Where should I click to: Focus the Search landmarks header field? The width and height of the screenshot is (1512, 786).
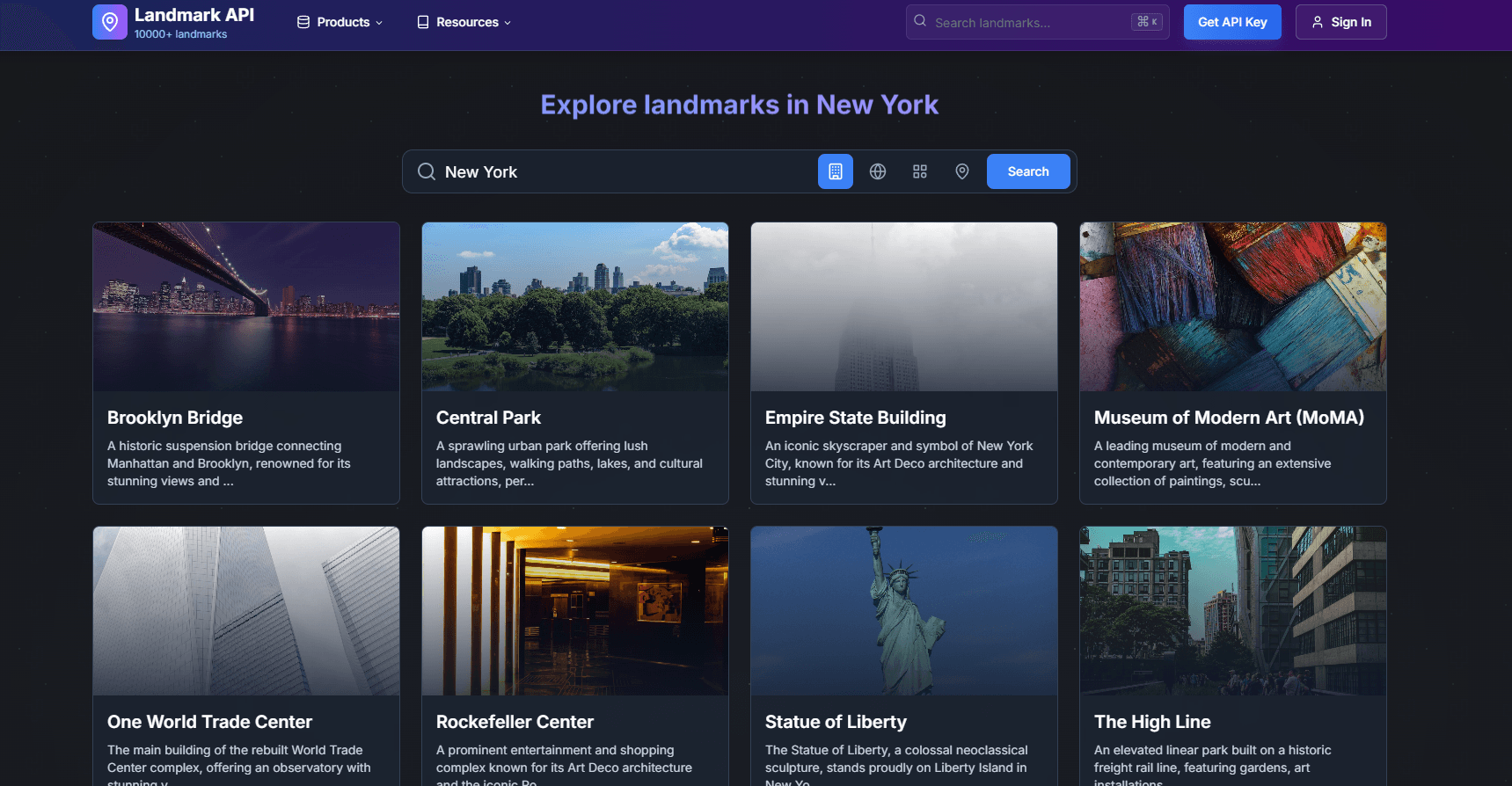coord(1038,22)
